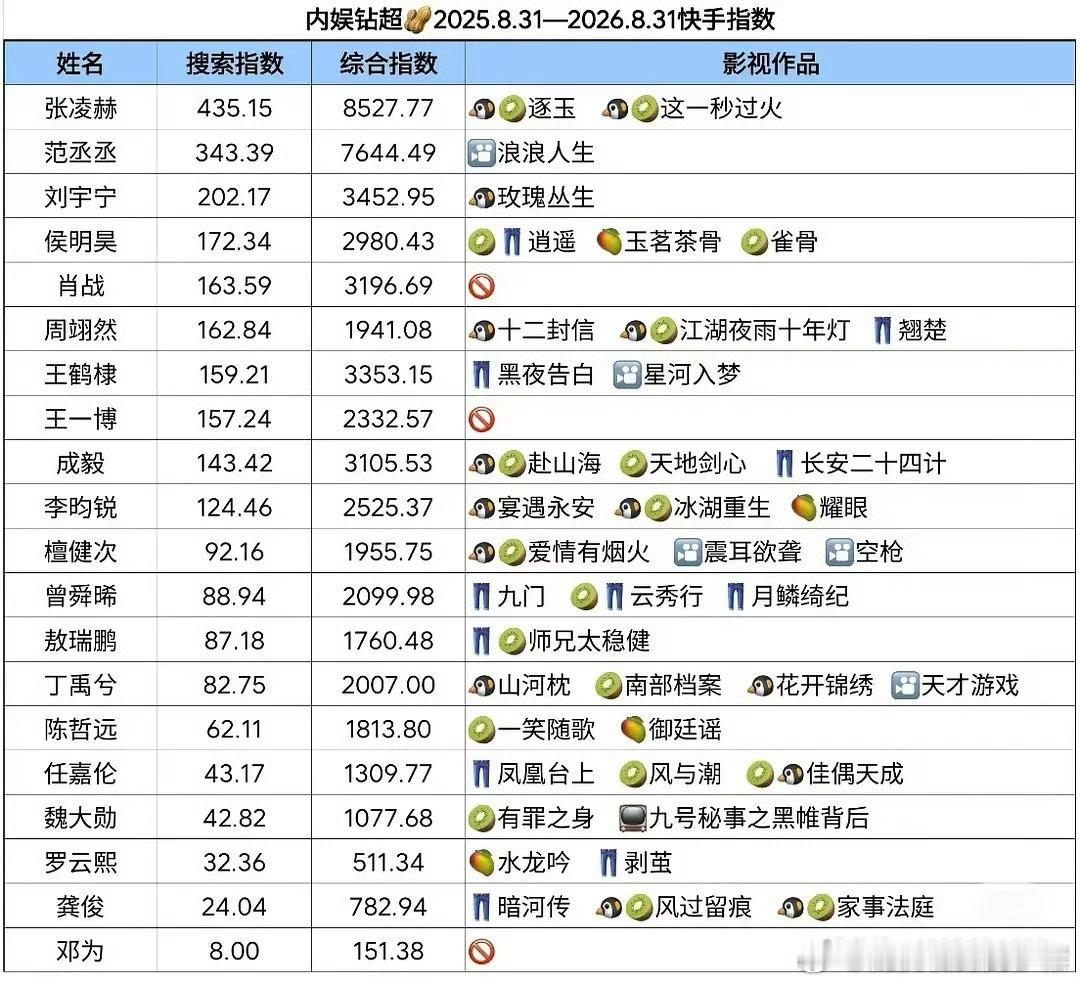Viewport: 1080px width, 984px height.
Task: Click the jeans icon before 黑夜告白
Action: (x=481, y=375)
